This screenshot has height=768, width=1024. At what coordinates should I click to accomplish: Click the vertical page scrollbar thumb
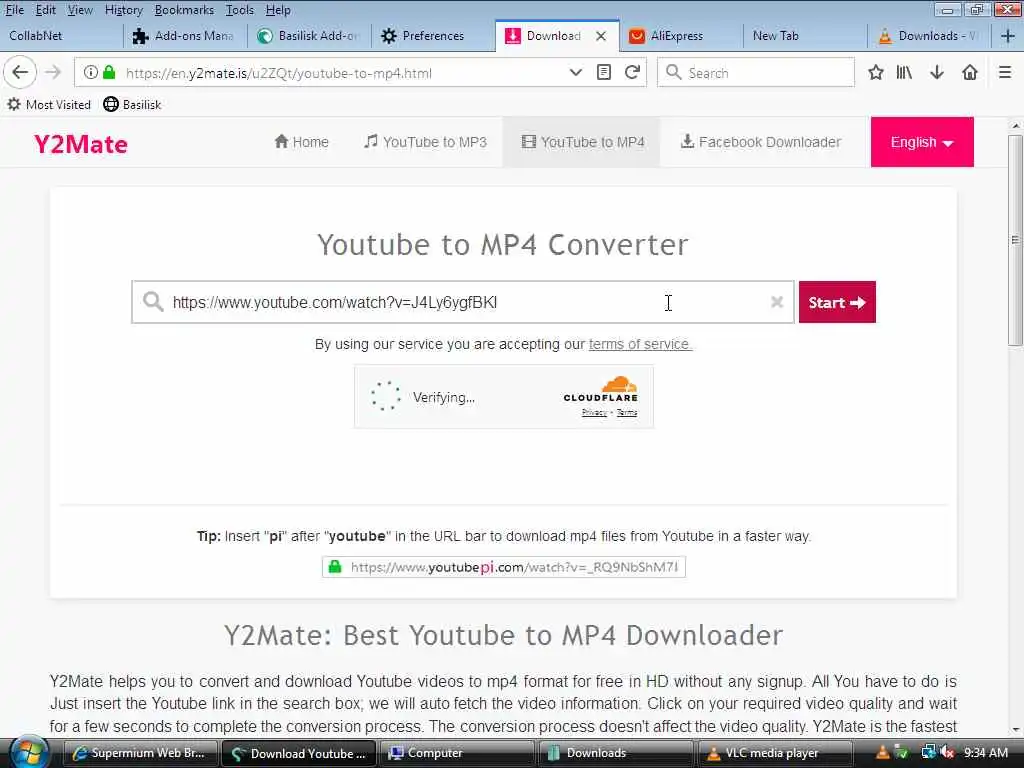[x=1015, y=240]
